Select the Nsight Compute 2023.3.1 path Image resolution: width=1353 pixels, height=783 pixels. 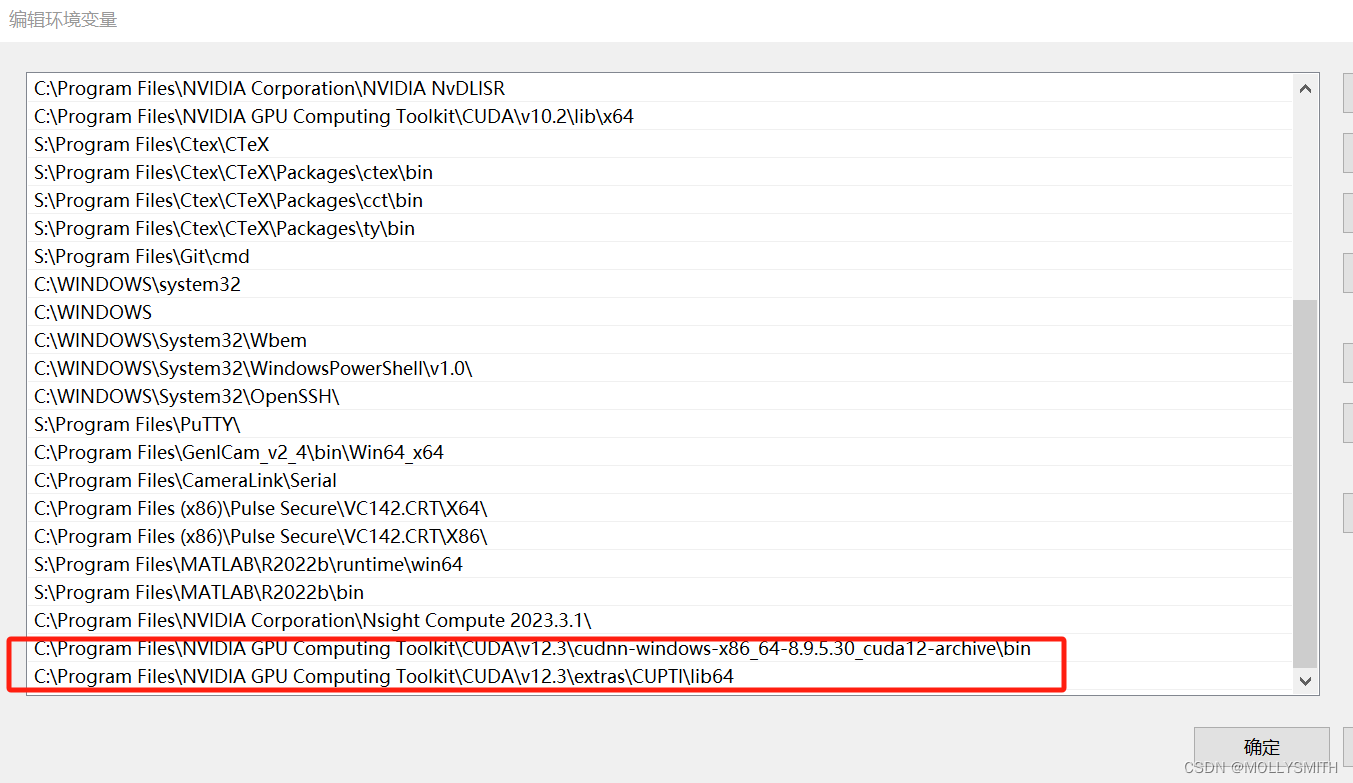[x=660, y=620]
